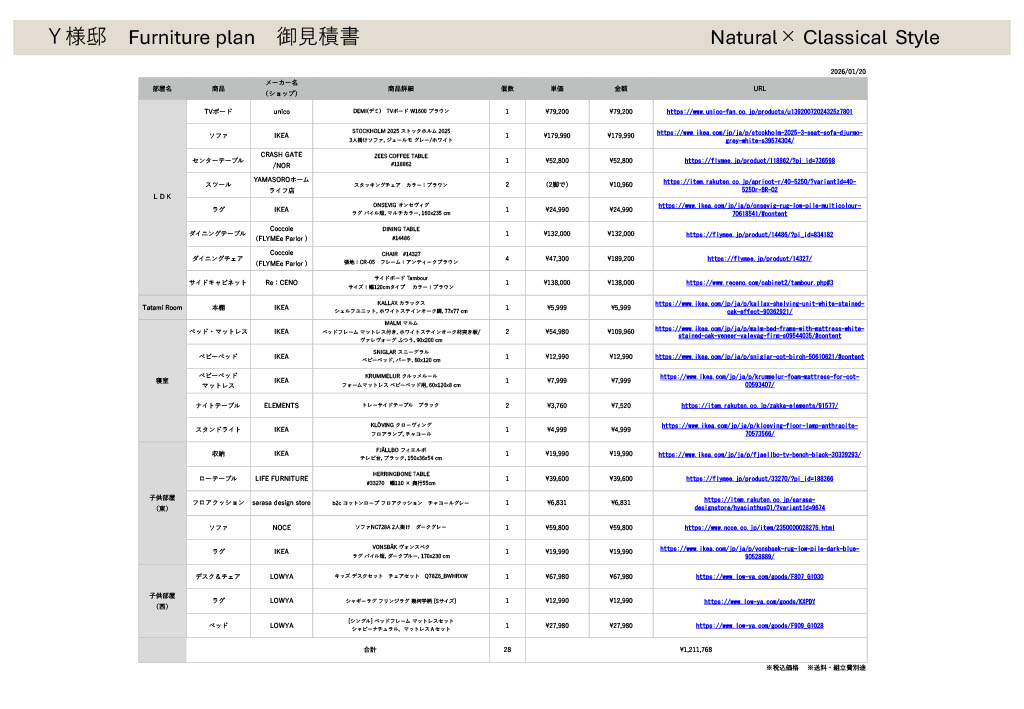
Task: Select the 'フロアクッション' product cell
Action: [218, 503]
